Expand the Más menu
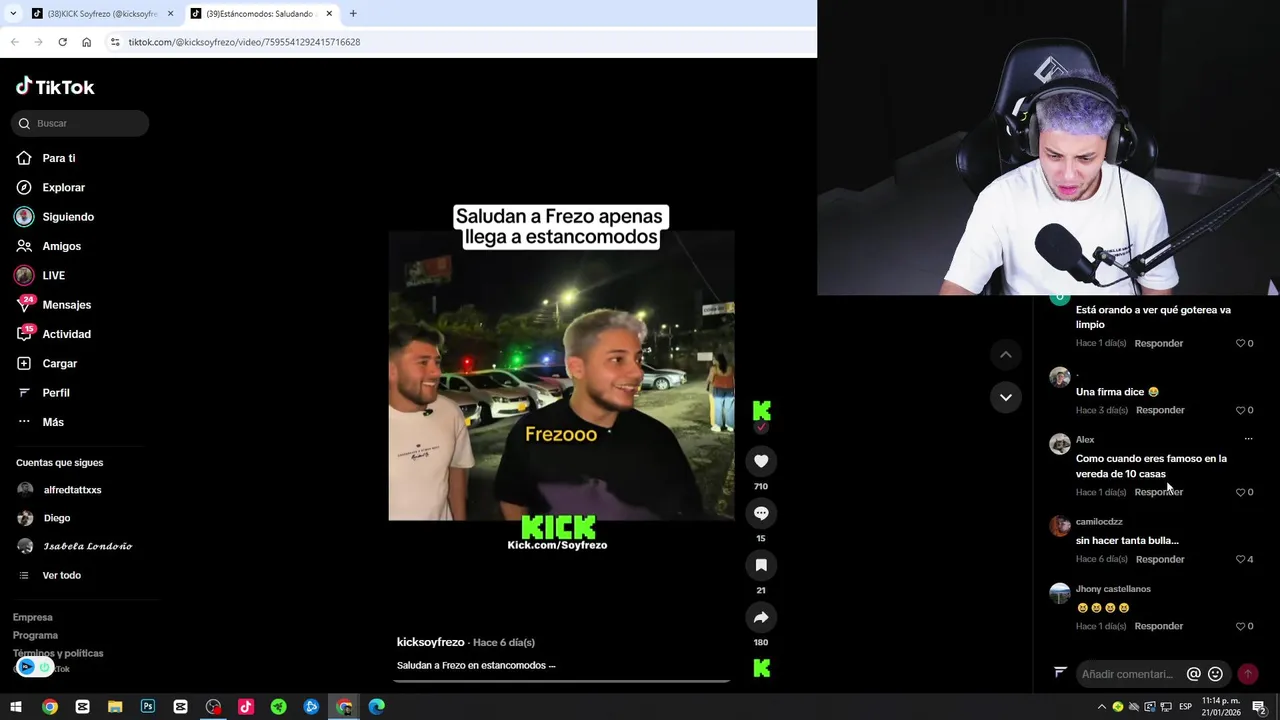Viewport: 1280px width, 720px height. 40,422
